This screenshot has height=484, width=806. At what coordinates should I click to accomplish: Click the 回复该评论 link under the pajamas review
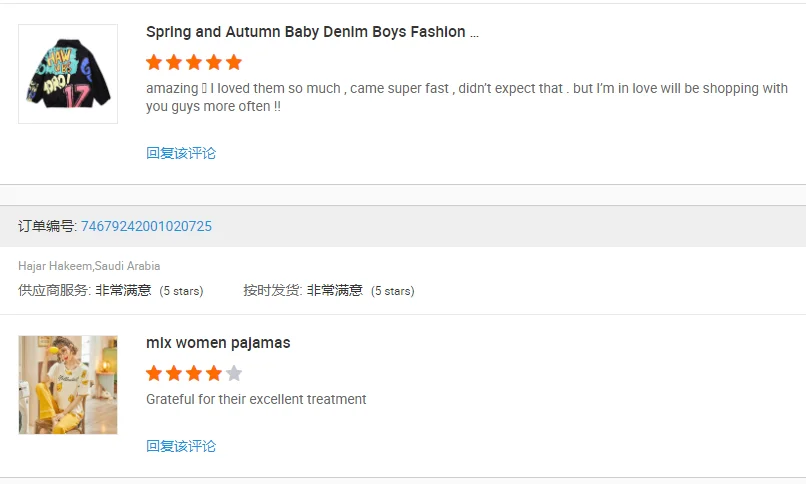pos(181,446)
